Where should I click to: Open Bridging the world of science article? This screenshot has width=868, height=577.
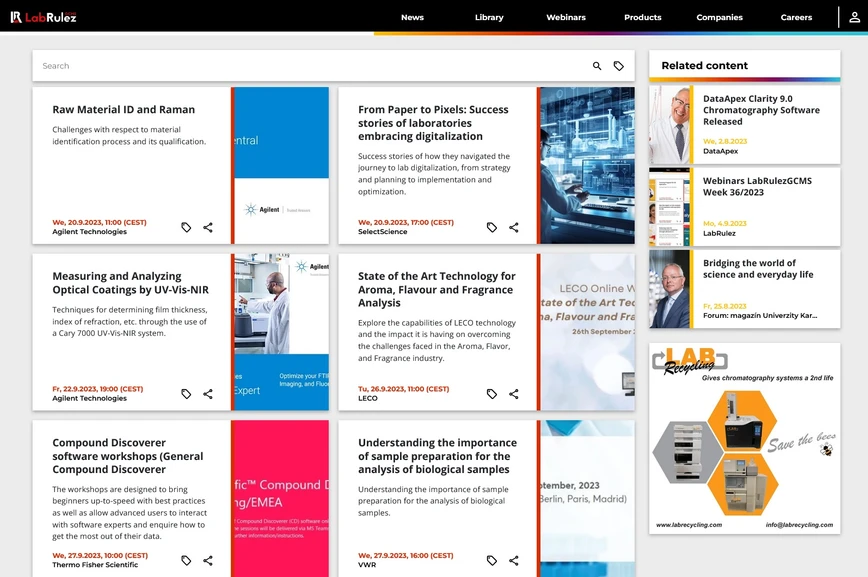pos(758,269)
